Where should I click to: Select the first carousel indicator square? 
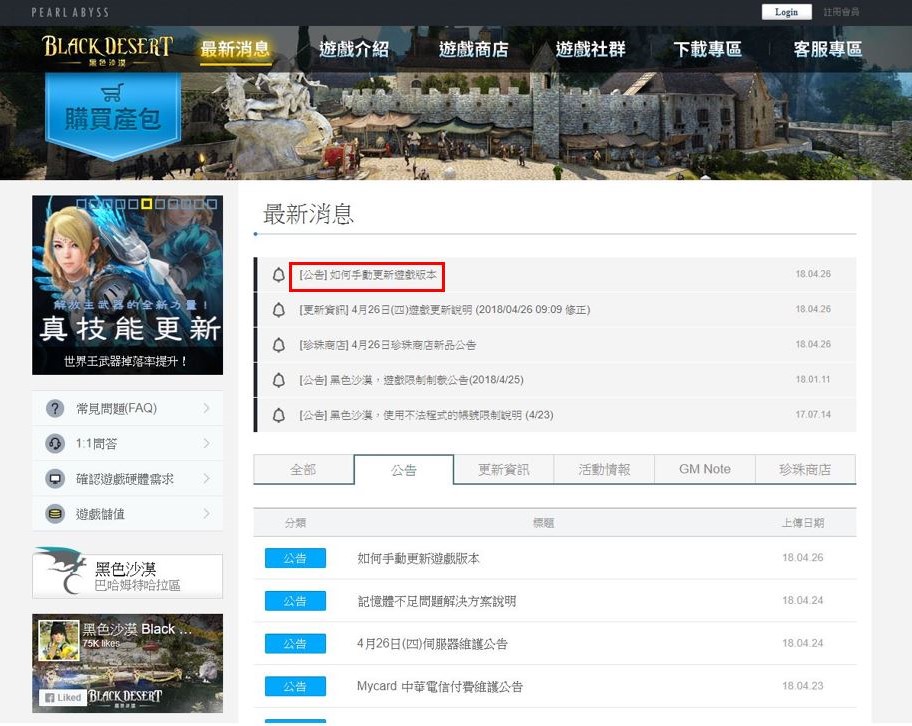click(x=81, y=204)
